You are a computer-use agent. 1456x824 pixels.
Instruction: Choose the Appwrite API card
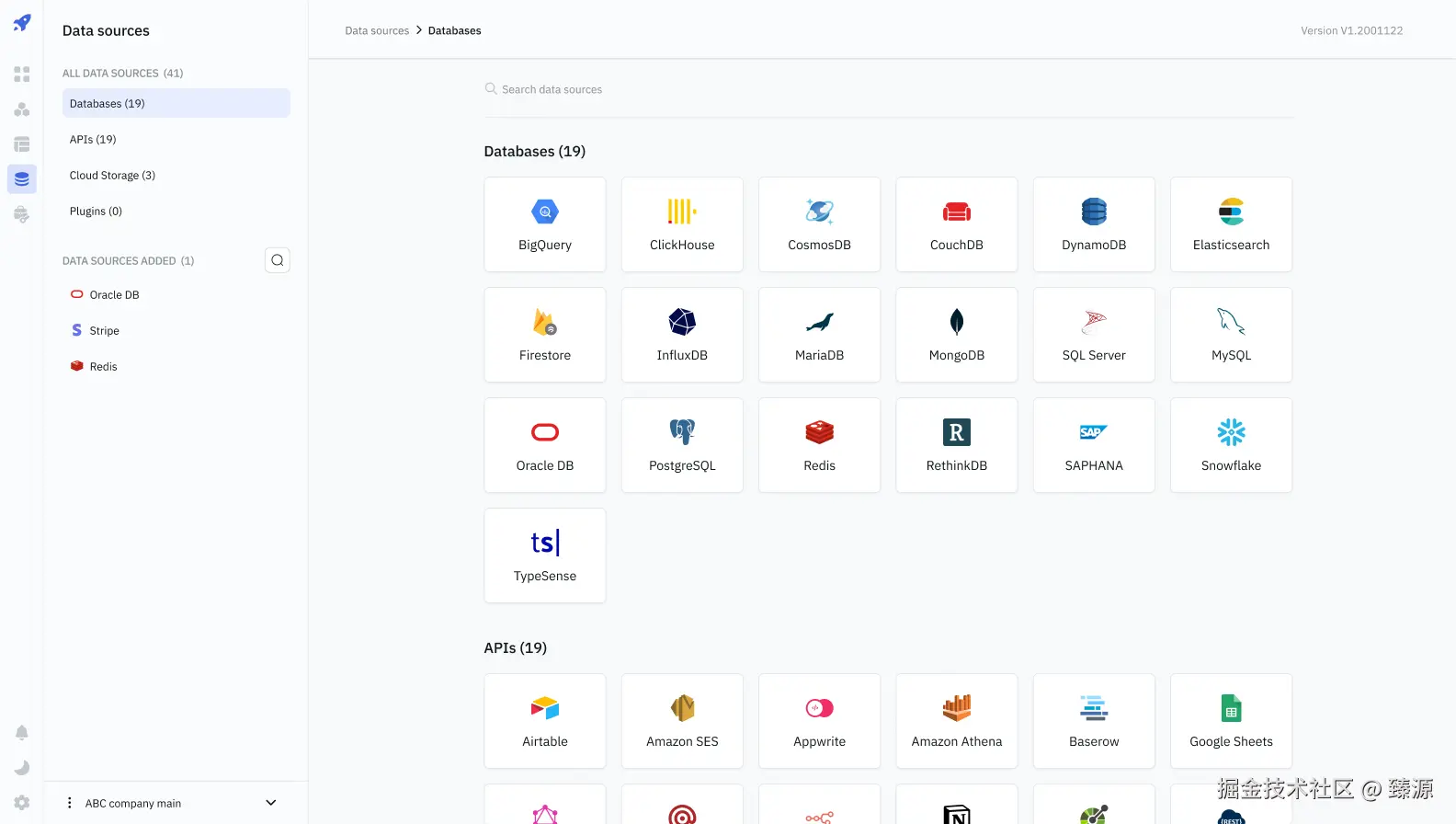(x=820, y=721)
